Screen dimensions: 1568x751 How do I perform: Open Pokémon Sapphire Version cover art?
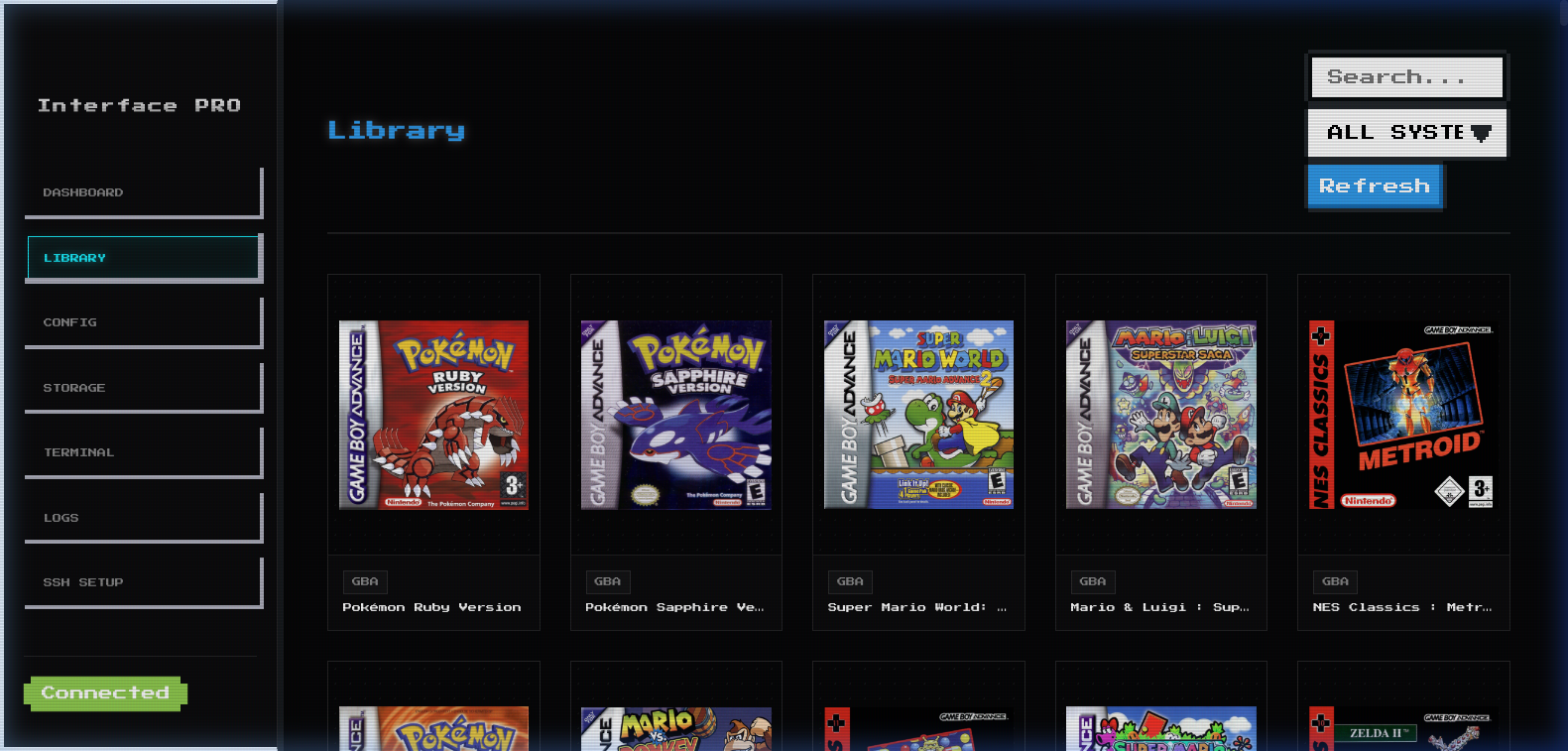tap(675, 415)
